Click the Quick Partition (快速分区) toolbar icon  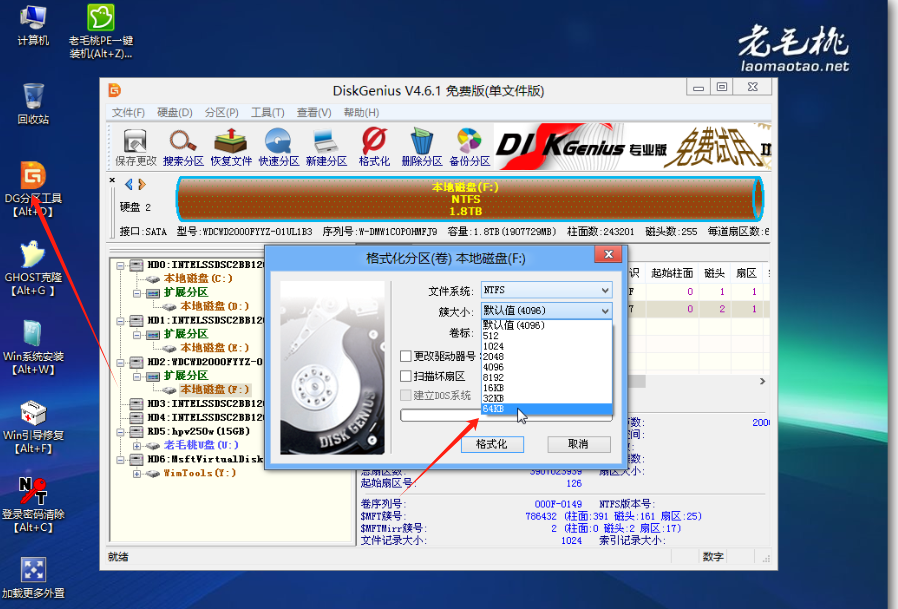(x=278, y=147)
